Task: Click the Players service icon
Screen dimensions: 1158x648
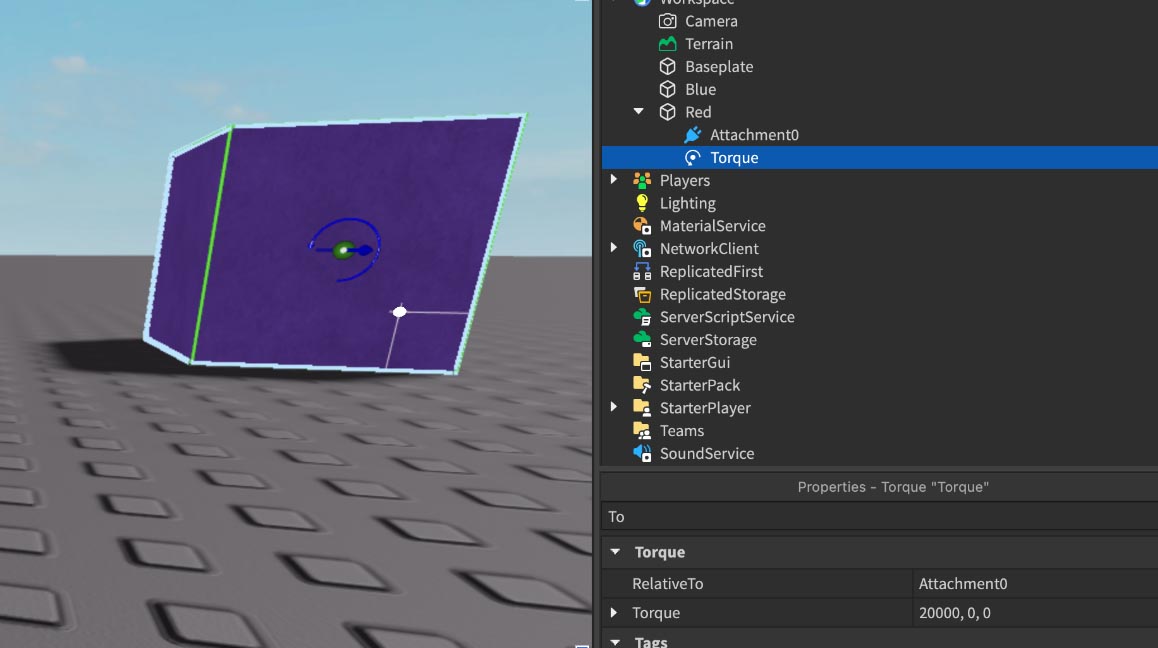Action: tap(642, 180)
